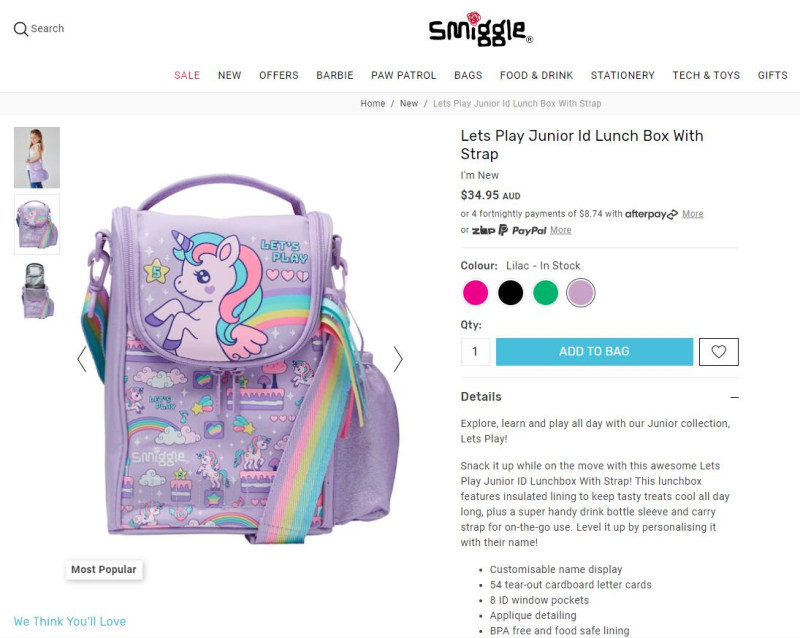Click the ADD TO BAG button

coord(594,352)
